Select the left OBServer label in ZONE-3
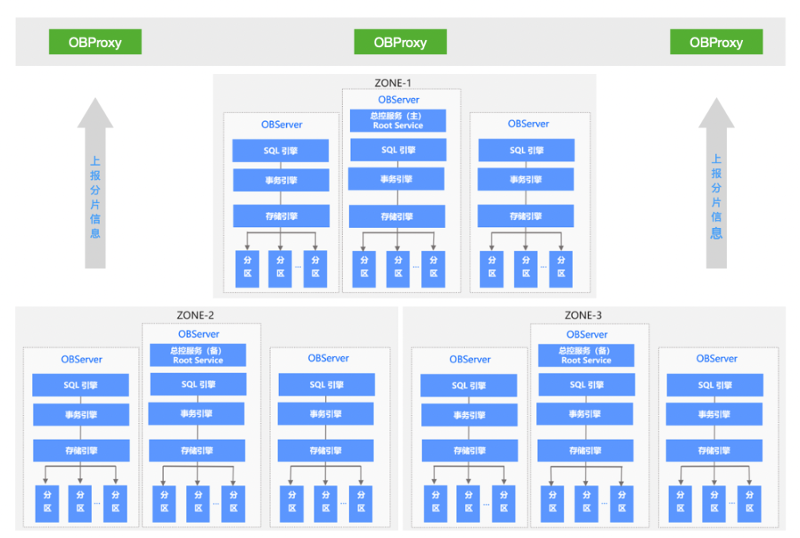This screenshot has width=800, height=538. pos(470,359)
